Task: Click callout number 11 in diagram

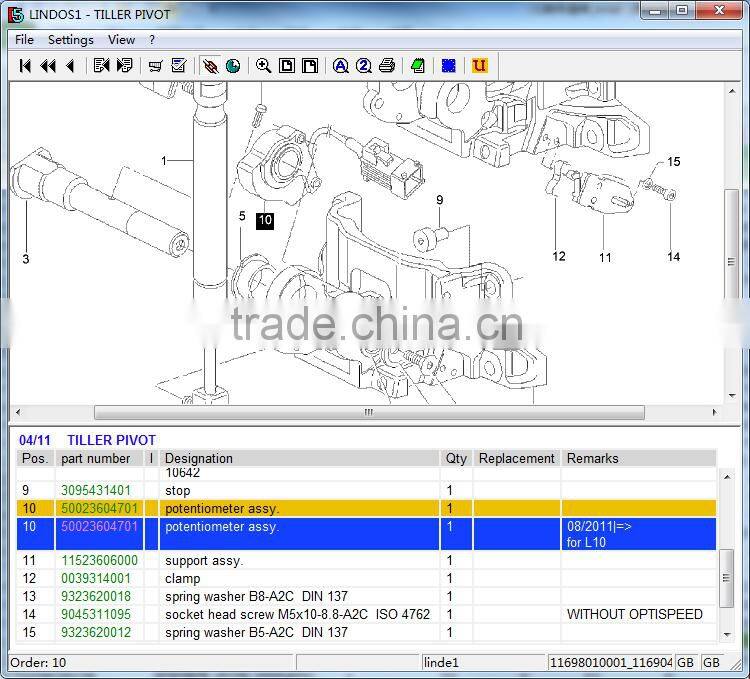Action: pos(605,258)
